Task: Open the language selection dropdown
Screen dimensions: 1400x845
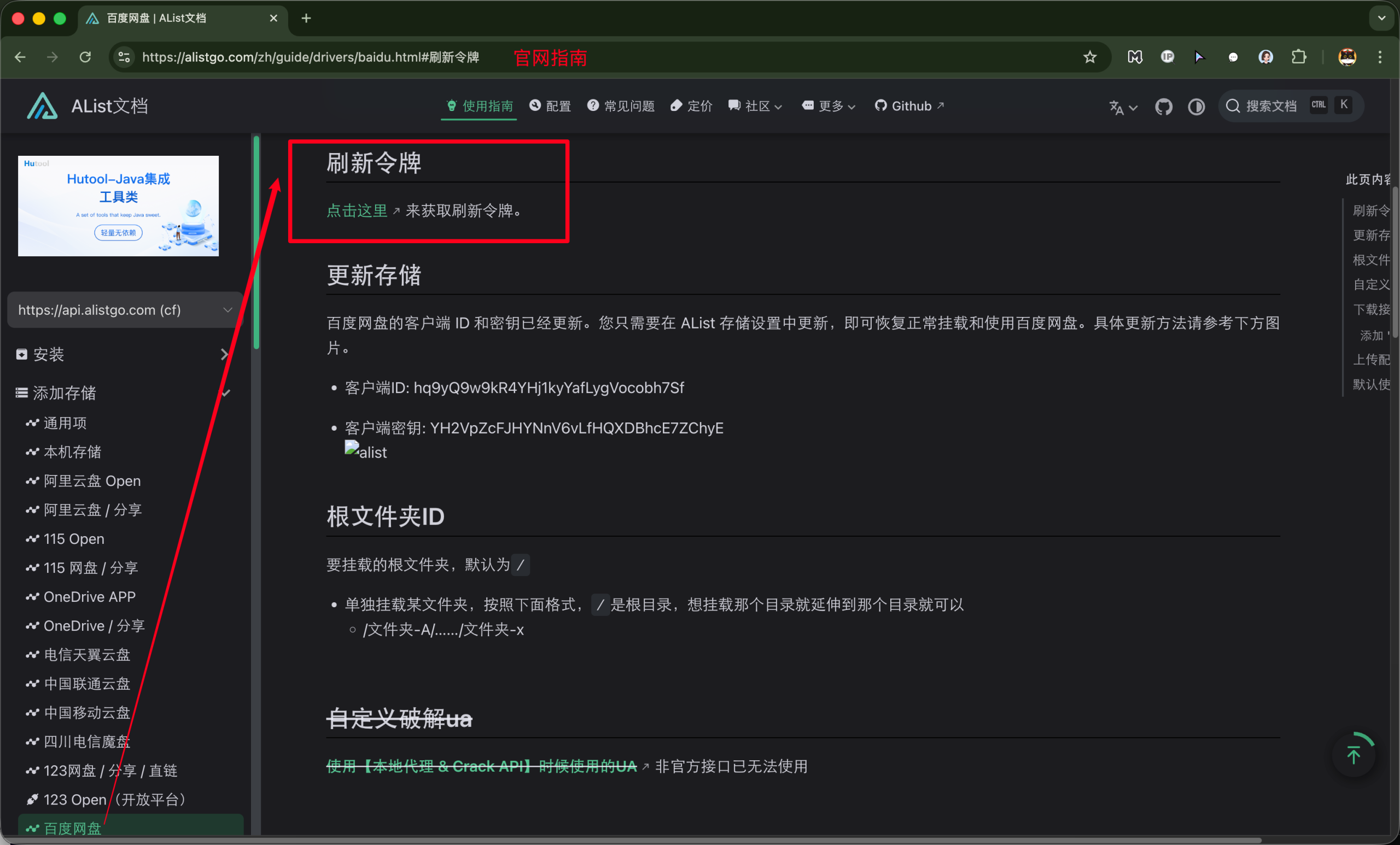Action: 1123,107
